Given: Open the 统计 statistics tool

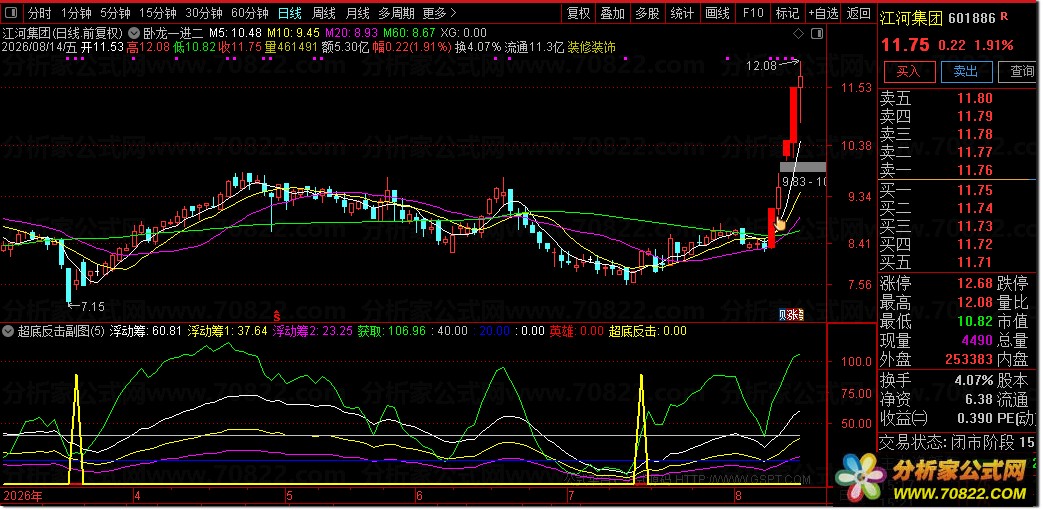Looking at the screenshot, I should (x=682, y=13).
